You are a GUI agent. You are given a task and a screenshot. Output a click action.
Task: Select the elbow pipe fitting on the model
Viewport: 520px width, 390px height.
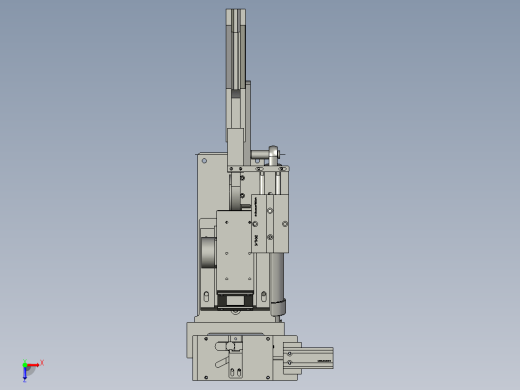coord(266,155)
